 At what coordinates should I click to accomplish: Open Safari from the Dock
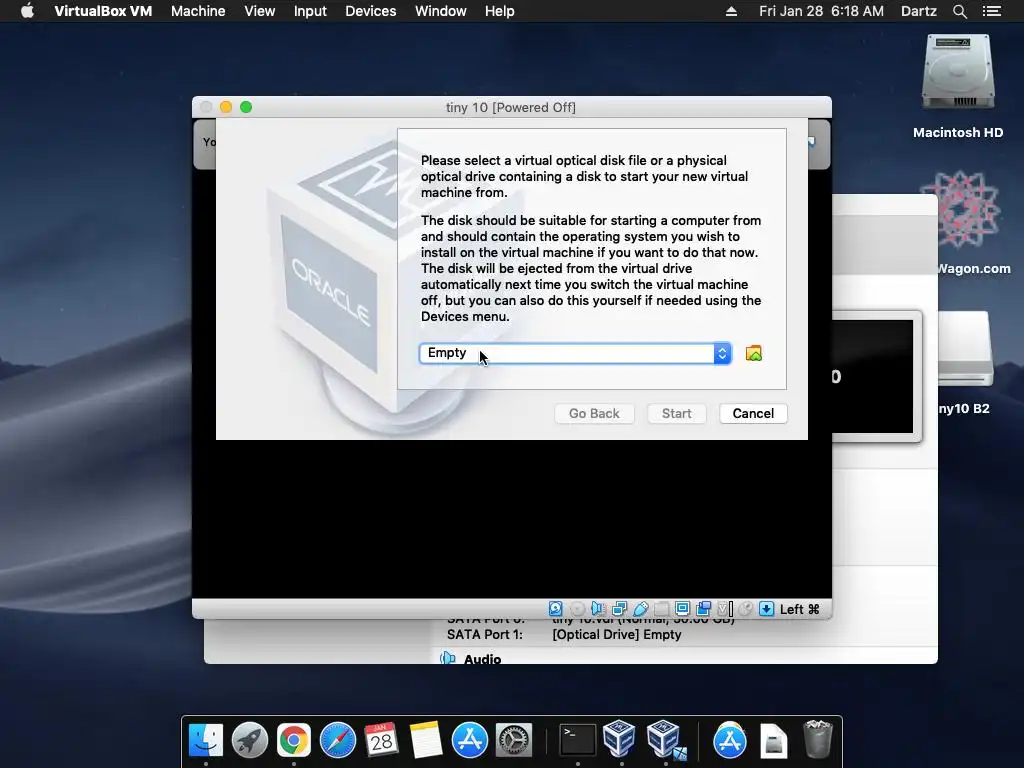click(x=338, y=740)
